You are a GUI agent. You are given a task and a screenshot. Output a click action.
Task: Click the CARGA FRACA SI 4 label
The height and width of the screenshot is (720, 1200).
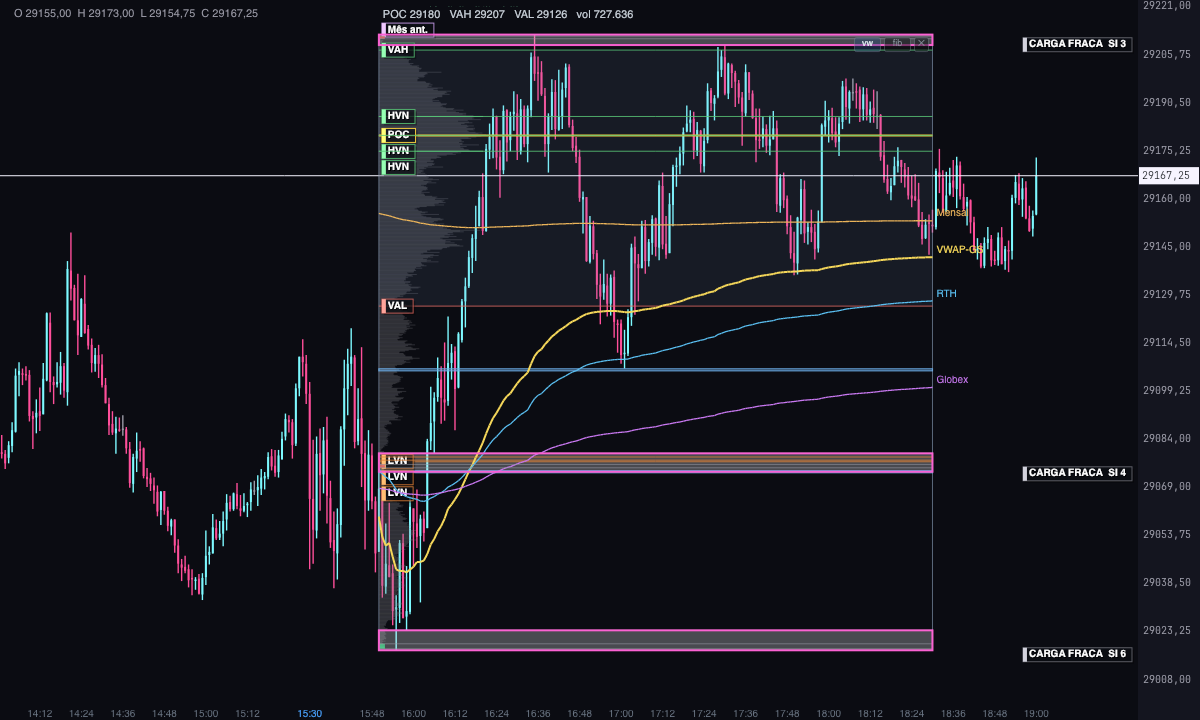(x=1077, y=472)
